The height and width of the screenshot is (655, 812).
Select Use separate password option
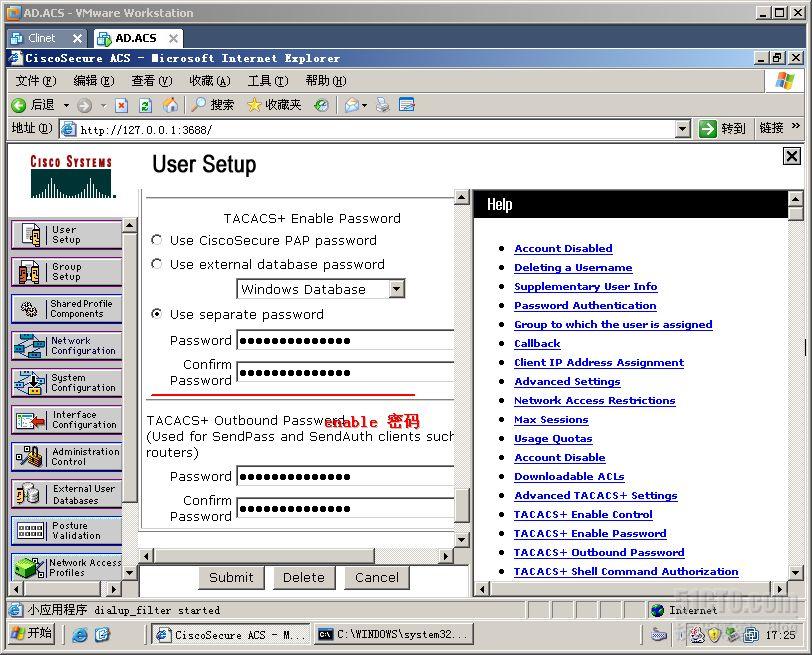pyautogui.click(x=156, y=314)
